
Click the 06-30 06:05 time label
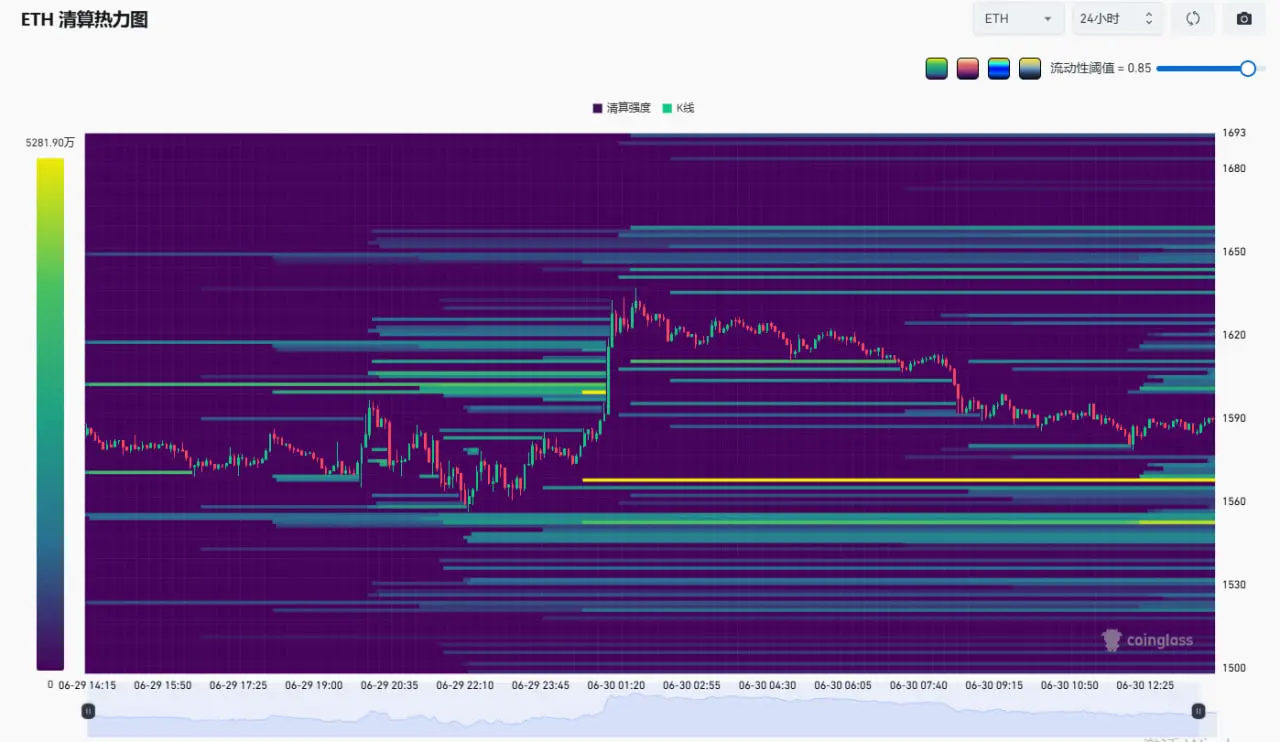pyautogui.click(x=843, y=685)
